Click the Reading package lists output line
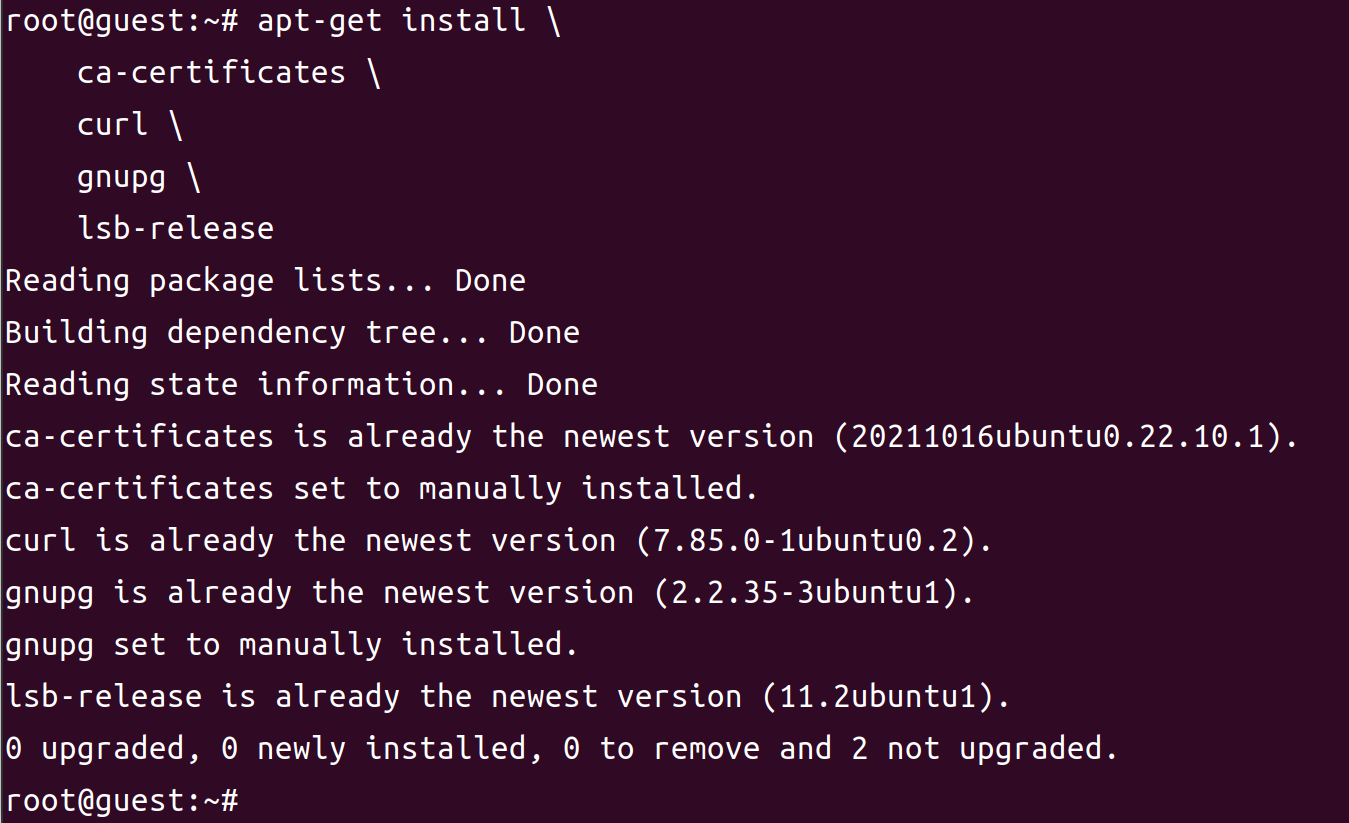Image resolution: width=1349 pixels, height=823 pixels. pos(265,281)
